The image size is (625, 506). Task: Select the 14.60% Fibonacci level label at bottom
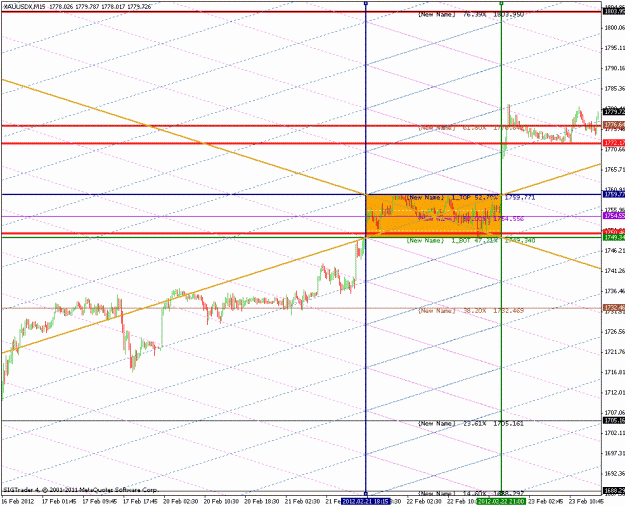[x=470, y=494]
